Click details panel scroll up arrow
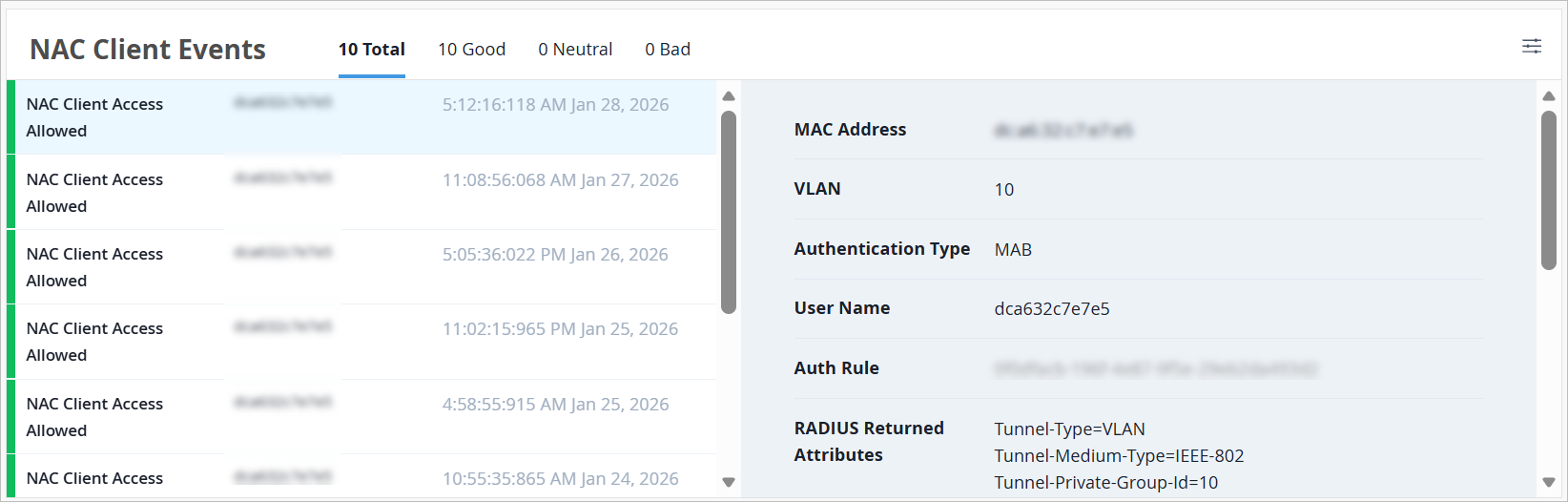 [1549, 96]
